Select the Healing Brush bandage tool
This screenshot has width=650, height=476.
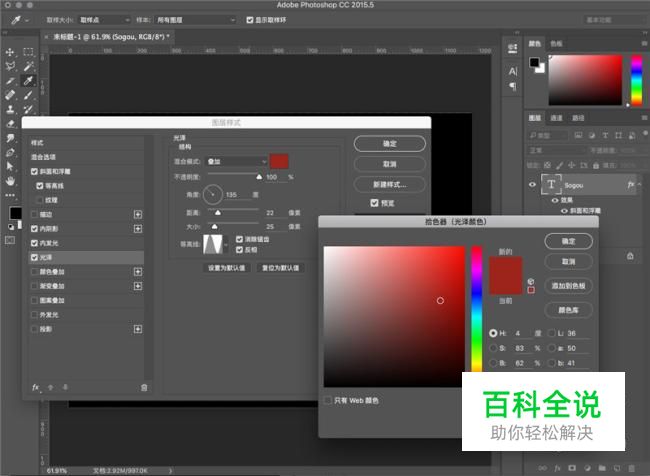coord(10,95)
